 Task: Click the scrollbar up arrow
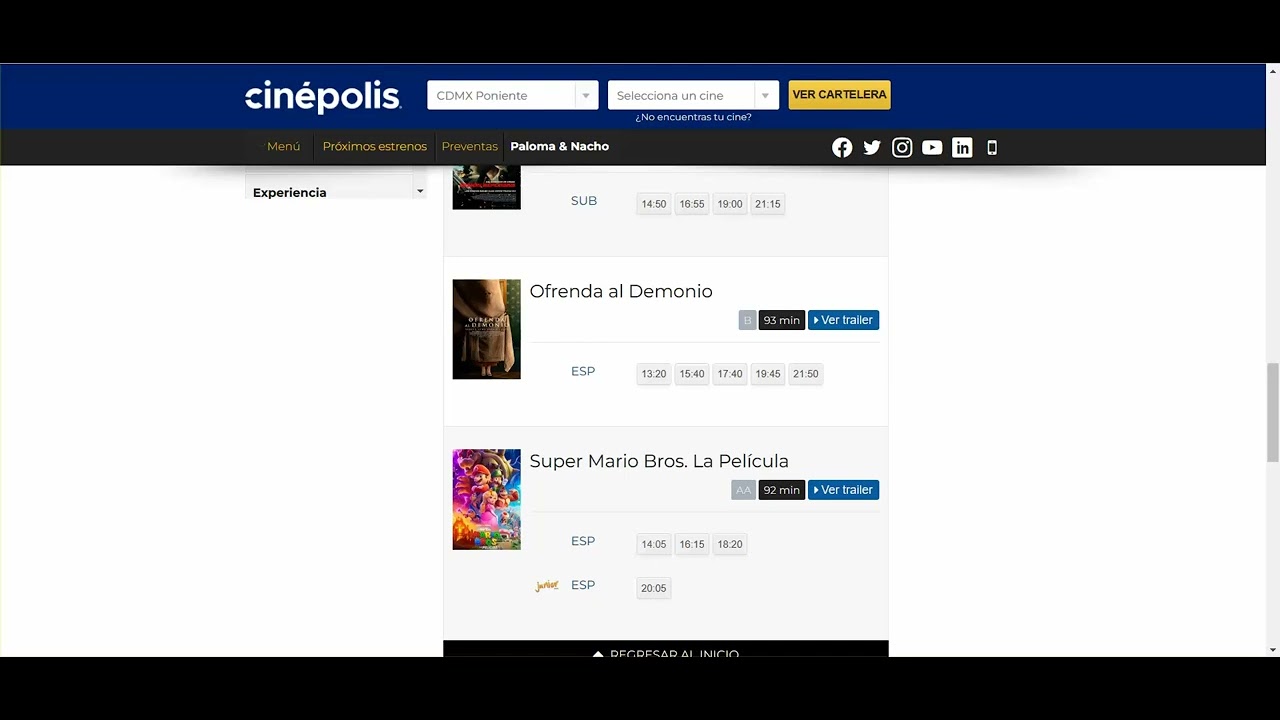coord(1272,71)
